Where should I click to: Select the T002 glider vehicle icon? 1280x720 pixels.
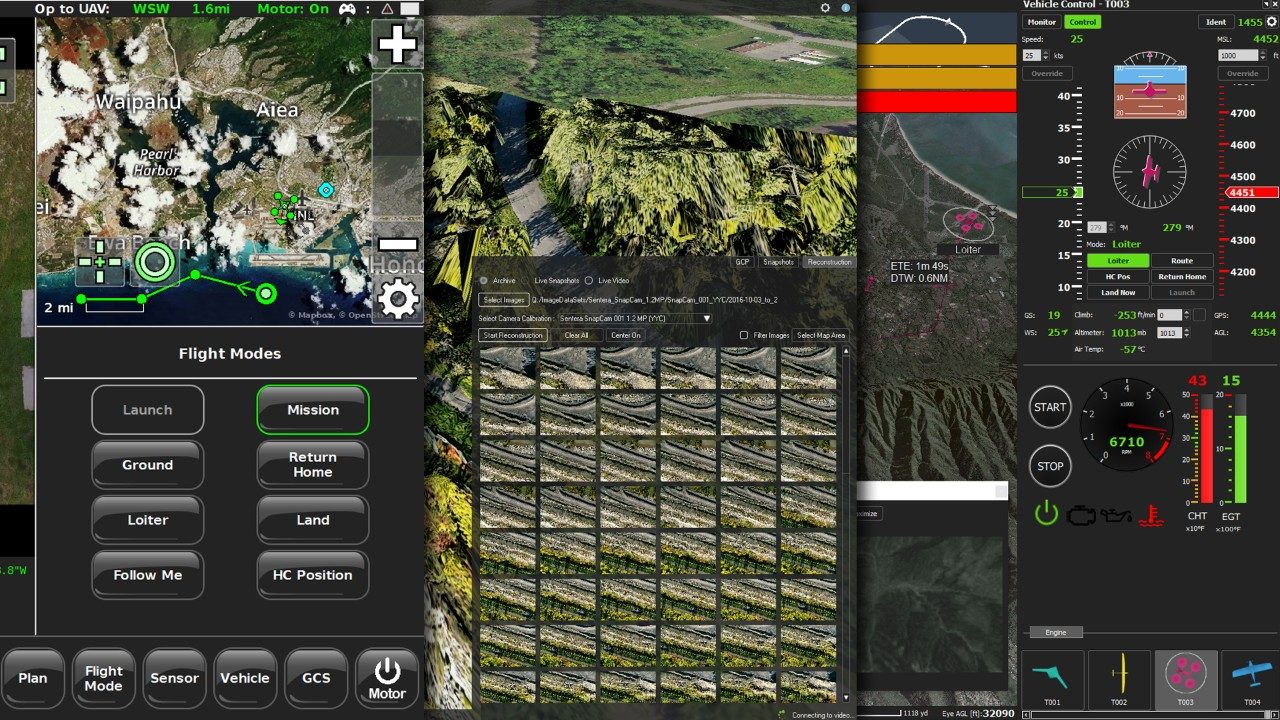coord(1119,678)
